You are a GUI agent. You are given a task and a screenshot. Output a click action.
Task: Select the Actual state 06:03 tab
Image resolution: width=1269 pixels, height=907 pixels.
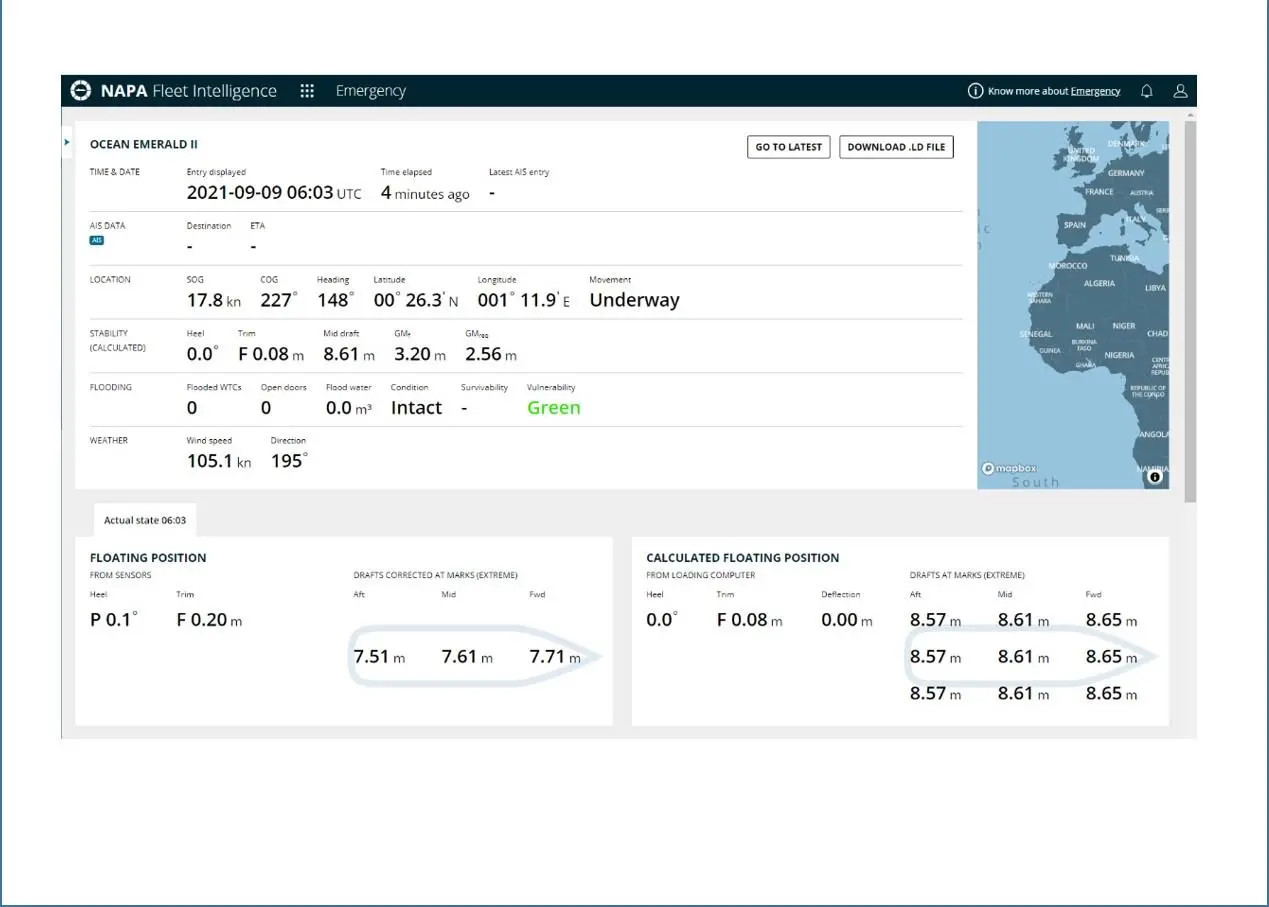coord(145,520)
